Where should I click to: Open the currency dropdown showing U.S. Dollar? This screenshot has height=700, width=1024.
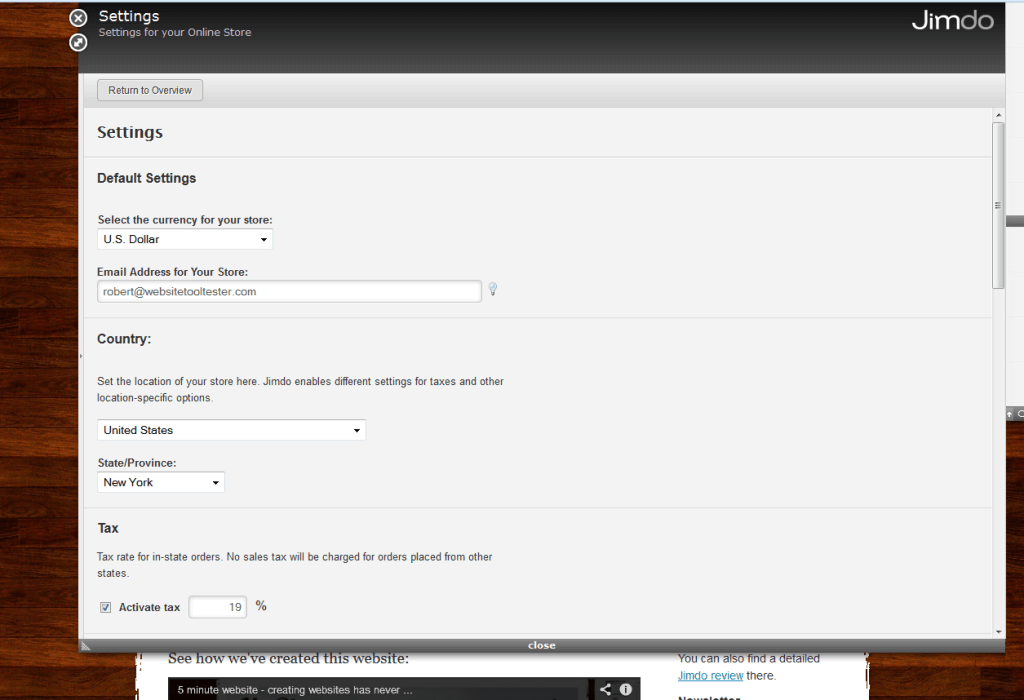tap(185, 239)
